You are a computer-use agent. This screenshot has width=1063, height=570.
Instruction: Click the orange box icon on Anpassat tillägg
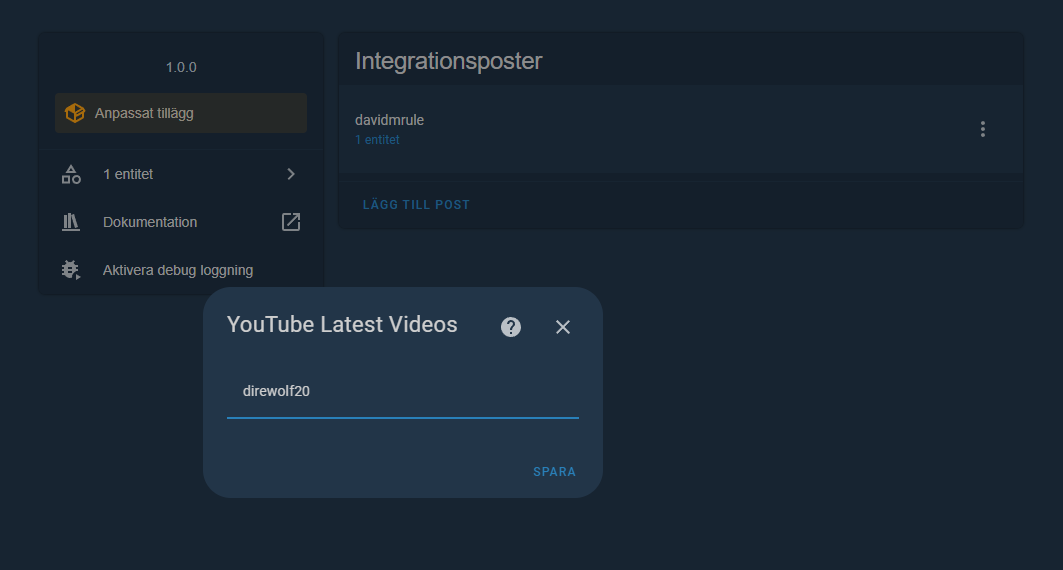[75, 113]
